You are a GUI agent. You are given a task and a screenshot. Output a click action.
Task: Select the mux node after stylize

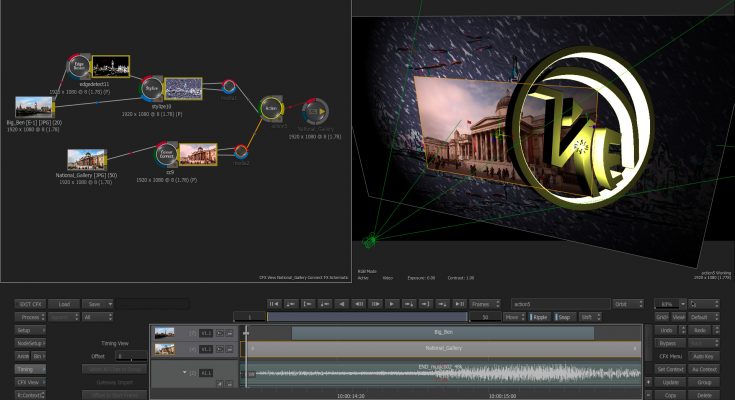[229, 86]
